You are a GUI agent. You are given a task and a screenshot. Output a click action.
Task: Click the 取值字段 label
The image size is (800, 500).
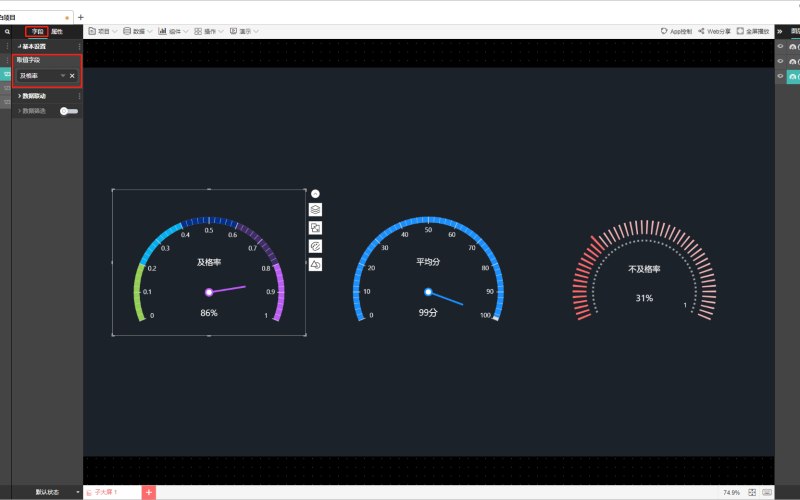pos(28,60)
